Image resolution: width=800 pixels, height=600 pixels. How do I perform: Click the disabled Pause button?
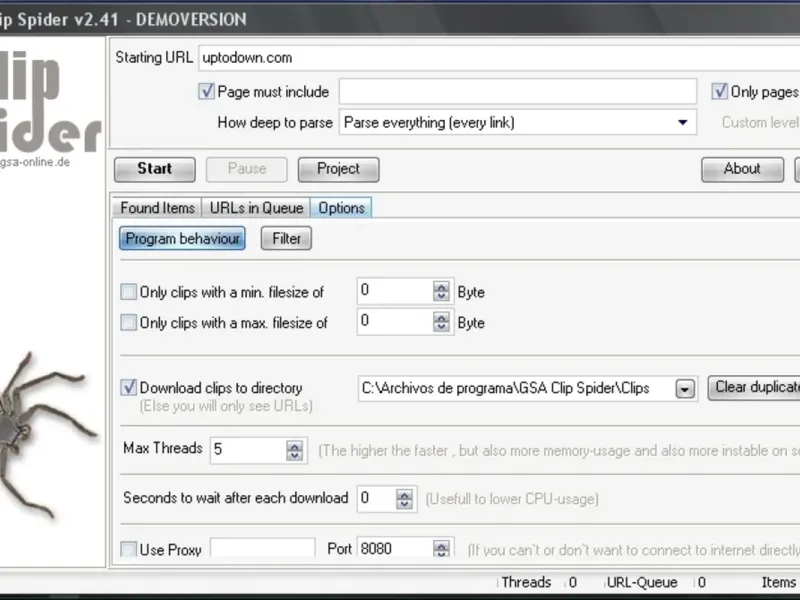point(246,169)
